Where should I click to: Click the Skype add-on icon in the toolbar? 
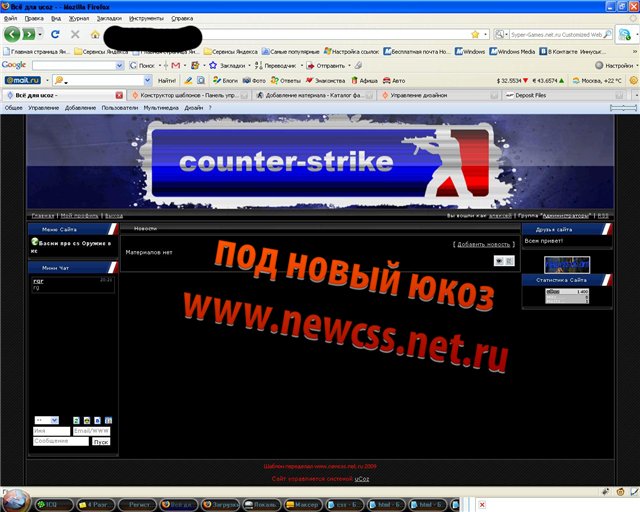click(624, 35)
